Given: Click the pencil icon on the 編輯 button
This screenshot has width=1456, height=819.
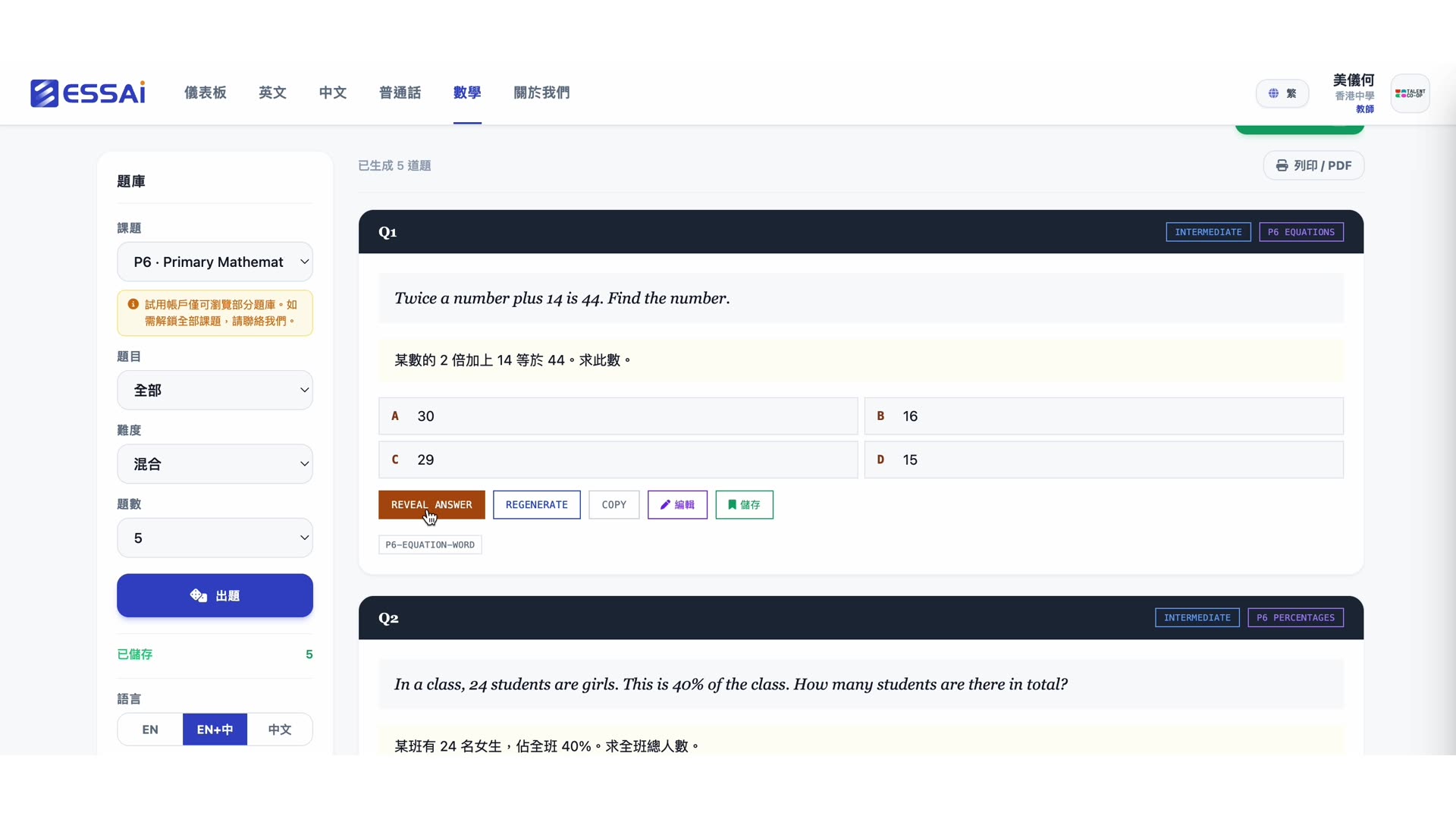Looking at the screenshot, I should coord(664,504).
